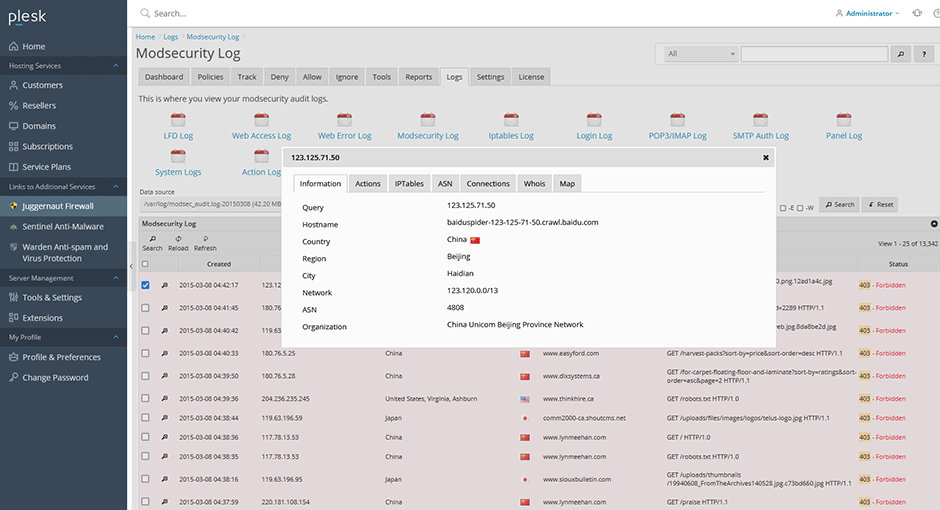Switch to the Actions tab in dialog
Screen dimensions: 940x510
click(x=367, y=184)
